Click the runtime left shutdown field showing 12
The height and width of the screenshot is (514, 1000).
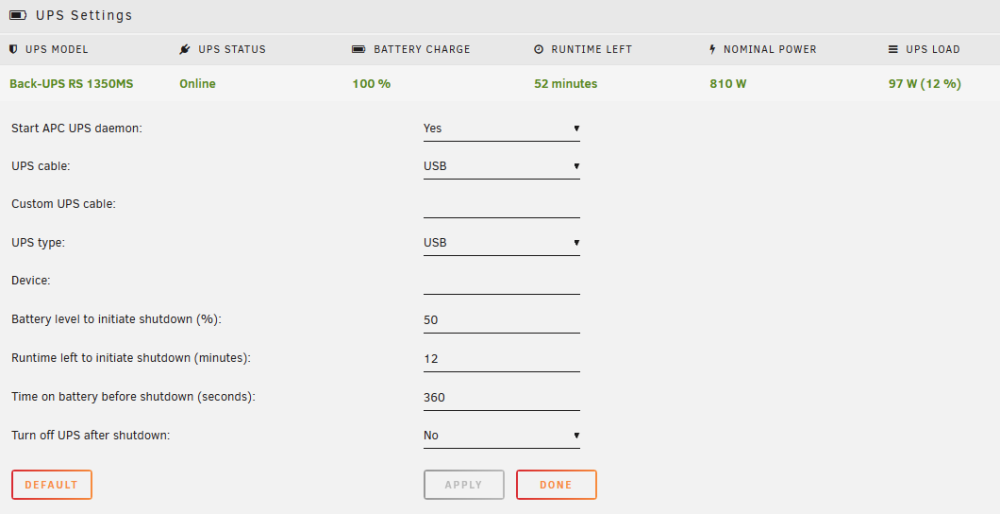(x=501, y=358)
